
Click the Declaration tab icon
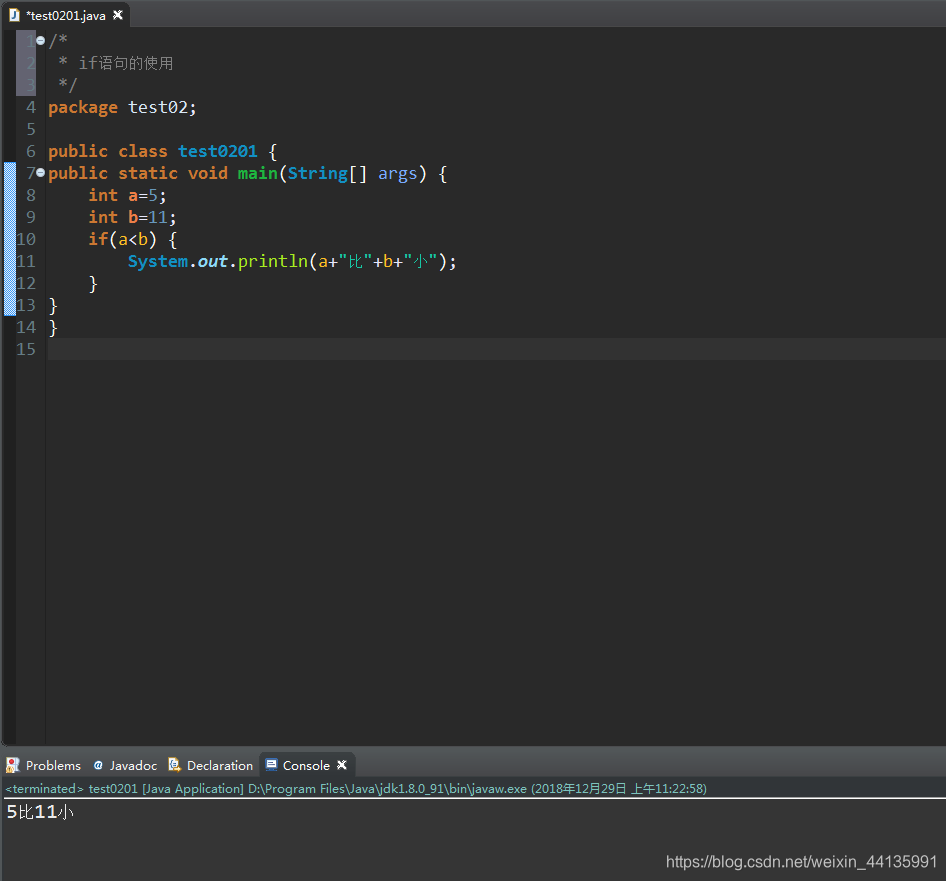click(174, 765)
